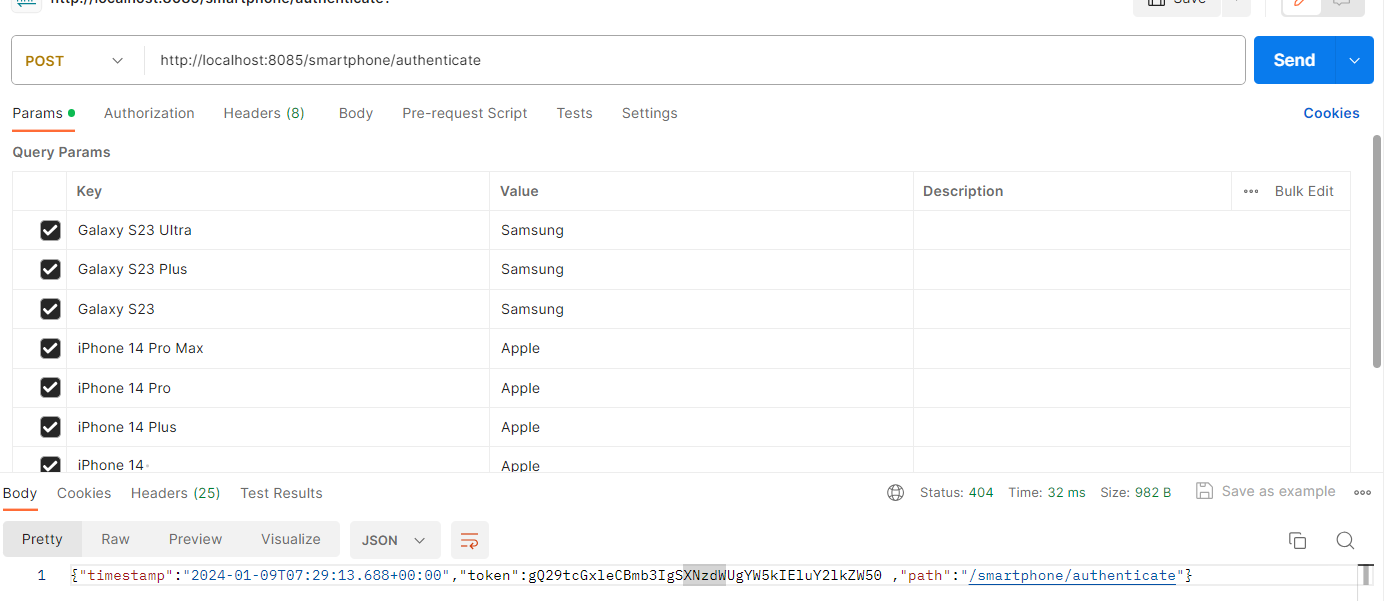The height and width of the screenshot is (601, 1395).
Task: Disable the iPhone 14 Plus param
Action: coord(50,427)
